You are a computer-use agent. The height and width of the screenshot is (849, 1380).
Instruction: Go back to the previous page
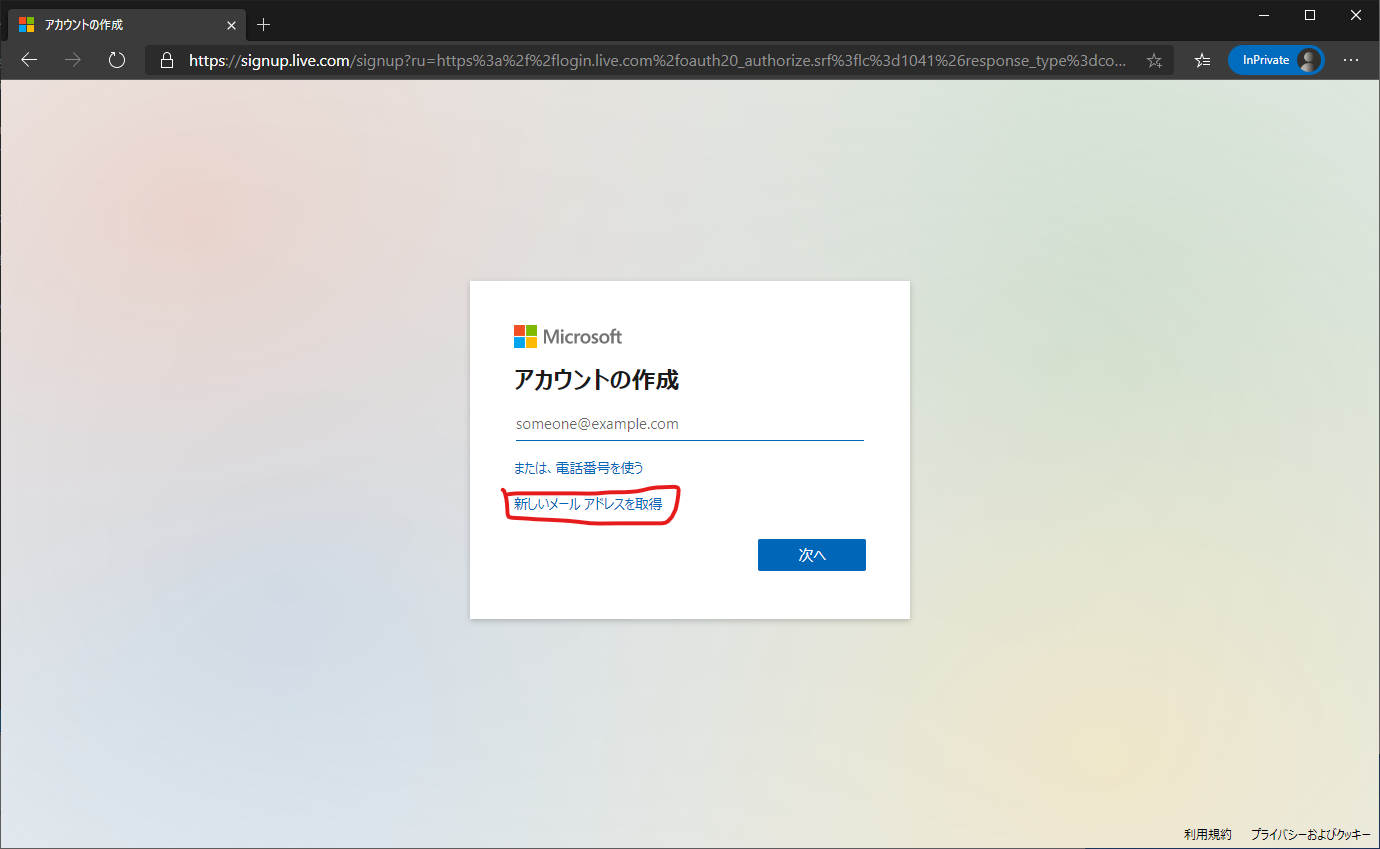tap(29, 60)
